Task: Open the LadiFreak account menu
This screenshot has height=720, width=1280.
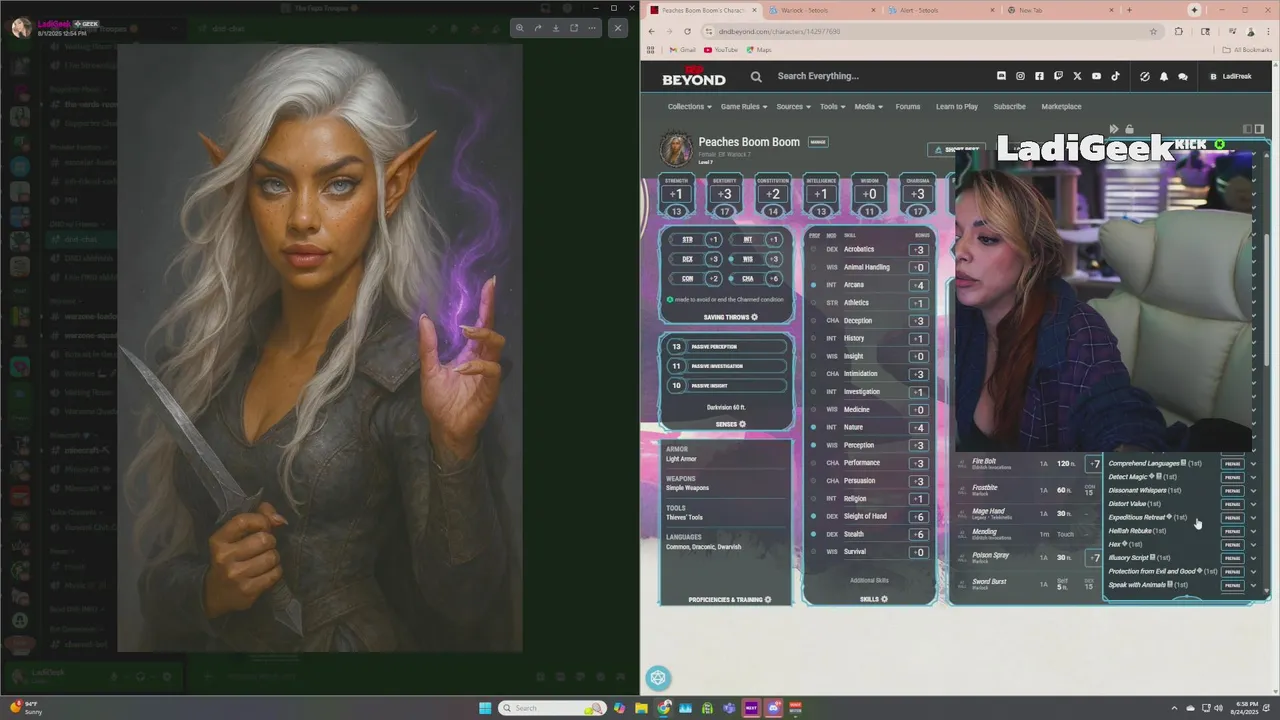Action: 1232,76
